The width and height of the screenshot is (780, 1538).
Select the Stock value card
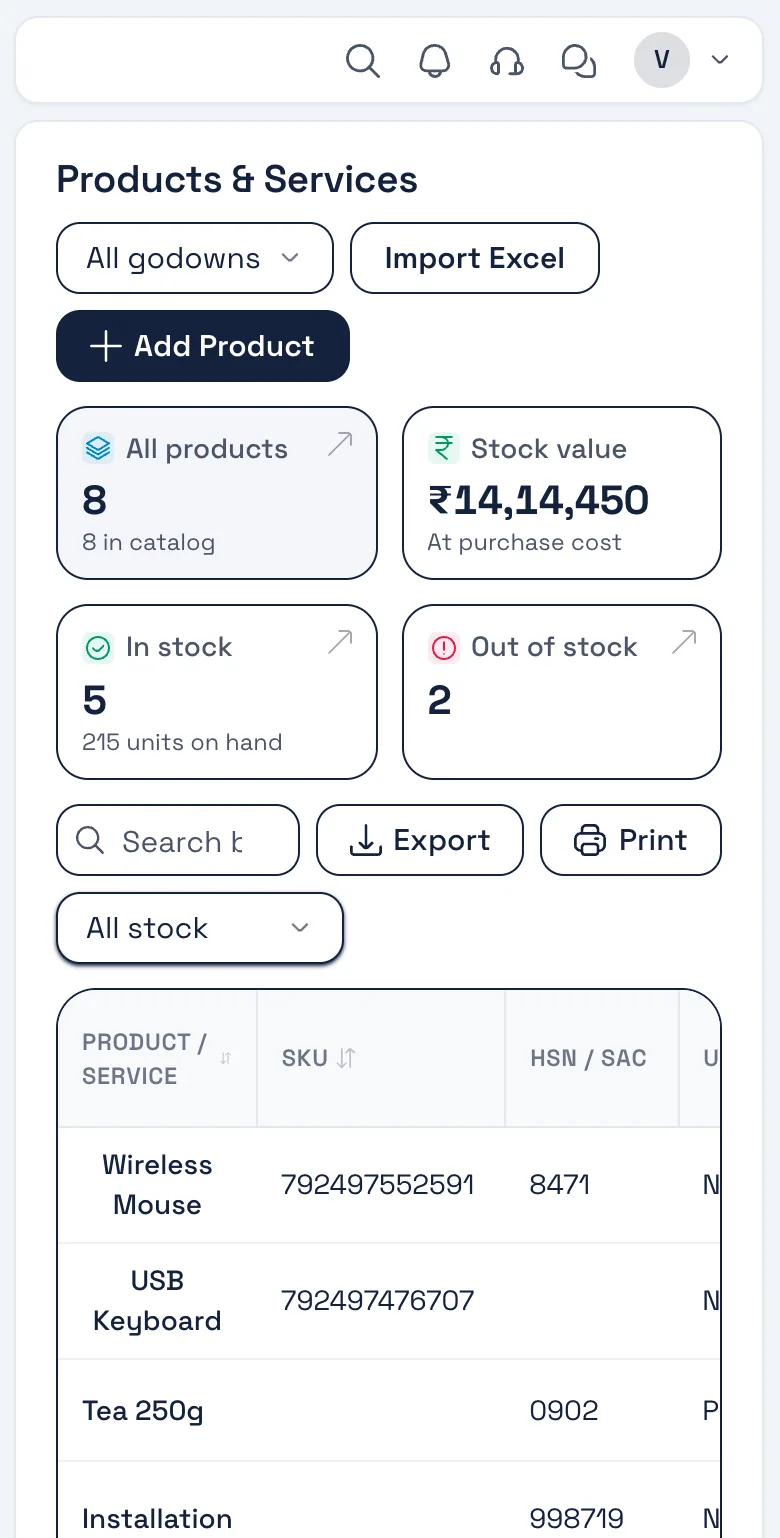562,493
